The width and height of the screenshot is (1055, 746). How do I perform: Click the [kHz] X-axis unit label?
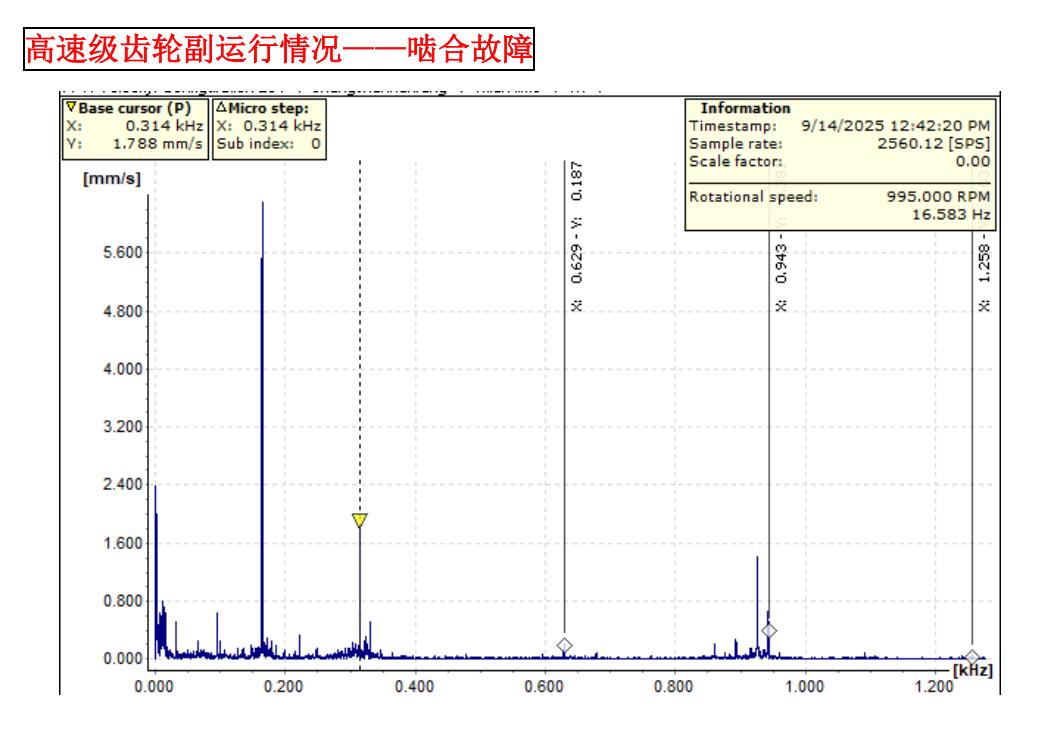[972, 668]
